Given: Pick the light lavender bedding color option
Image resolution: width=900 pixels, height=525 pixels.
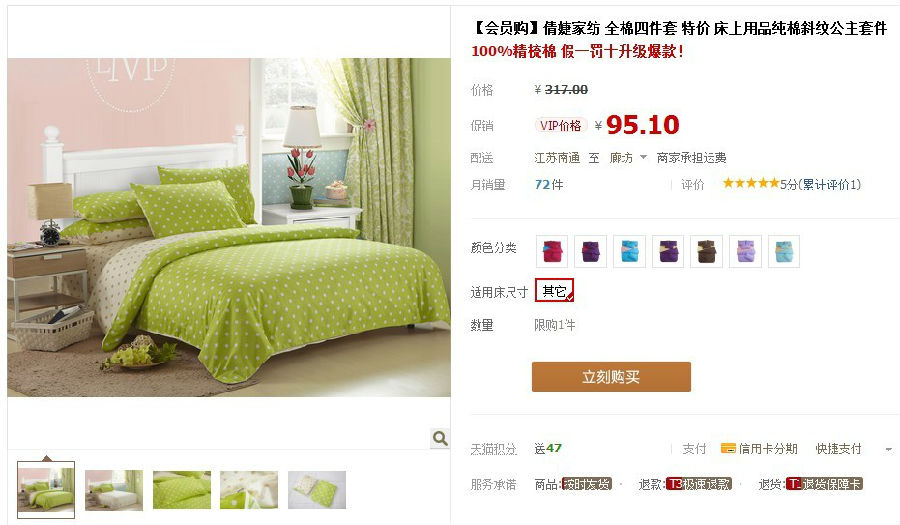Looking at the screenshot, I should point(746,251).
